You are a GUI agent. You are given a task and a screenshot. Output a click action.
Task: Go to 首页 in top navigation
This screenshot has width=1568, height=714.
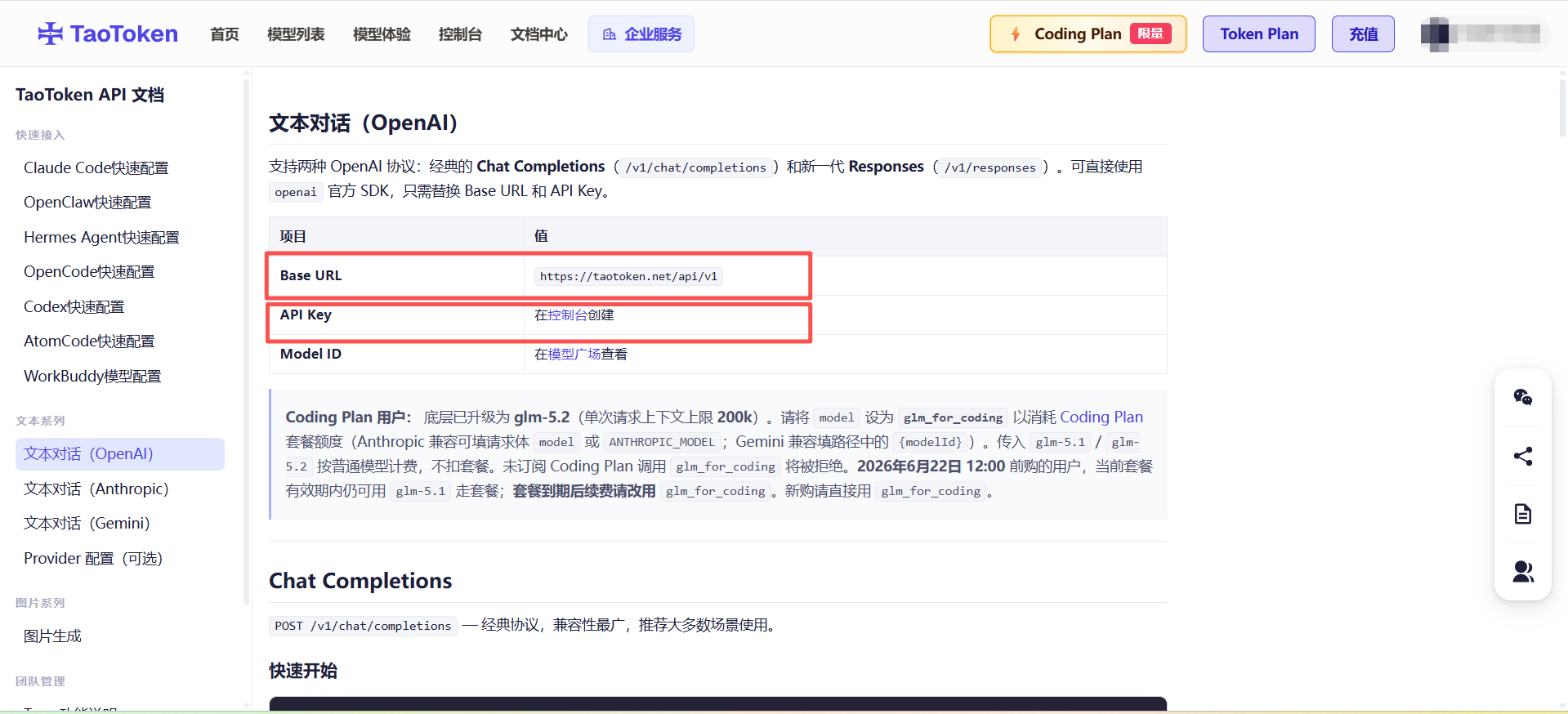[x=225, y=34]
